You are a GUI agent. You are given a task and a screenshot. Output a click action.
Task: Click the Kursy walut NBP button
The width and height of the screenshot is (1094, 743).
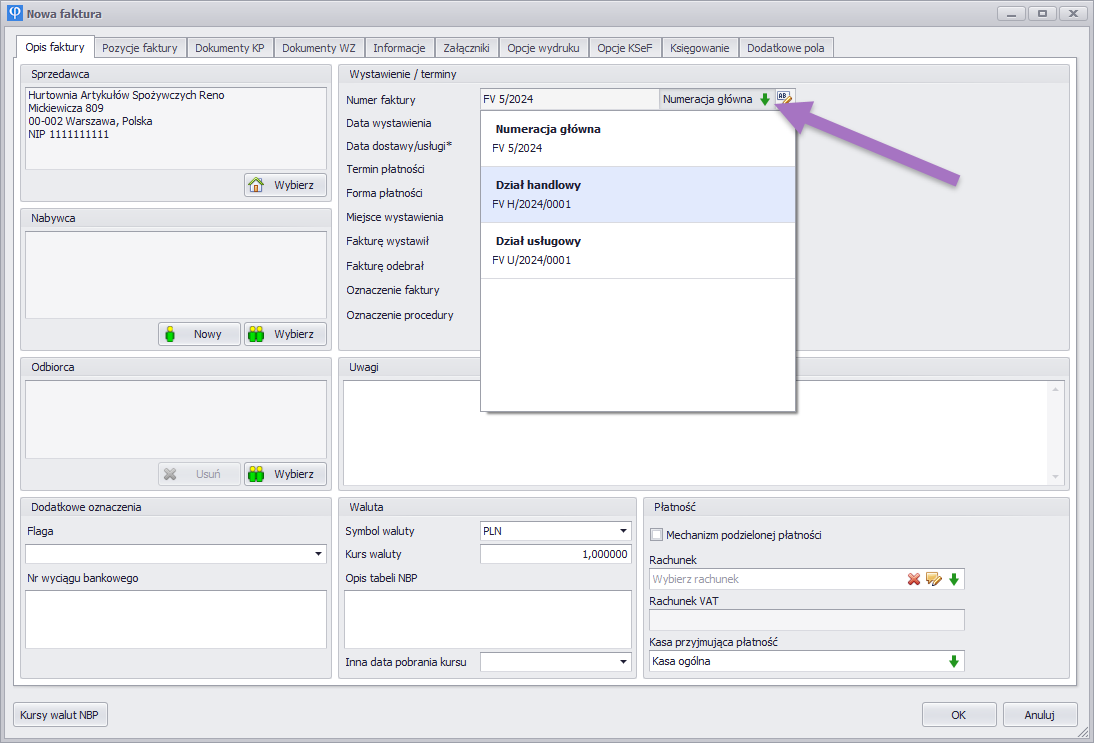tap(61, 715)
